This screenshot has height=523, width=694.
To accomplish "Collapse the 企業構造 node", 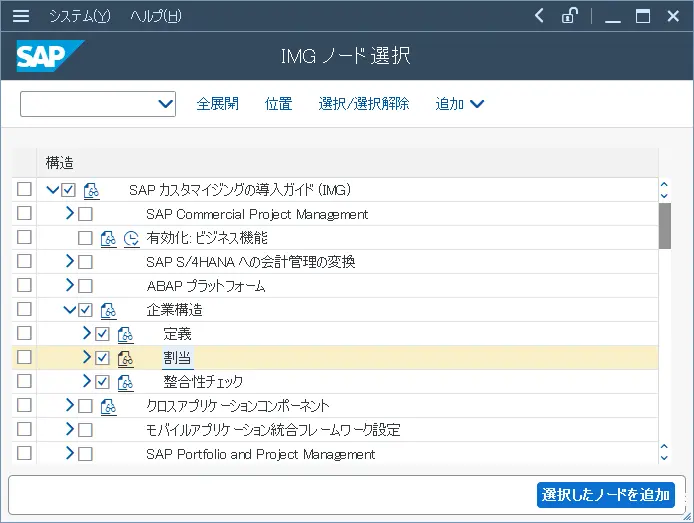I will point(70,310).
